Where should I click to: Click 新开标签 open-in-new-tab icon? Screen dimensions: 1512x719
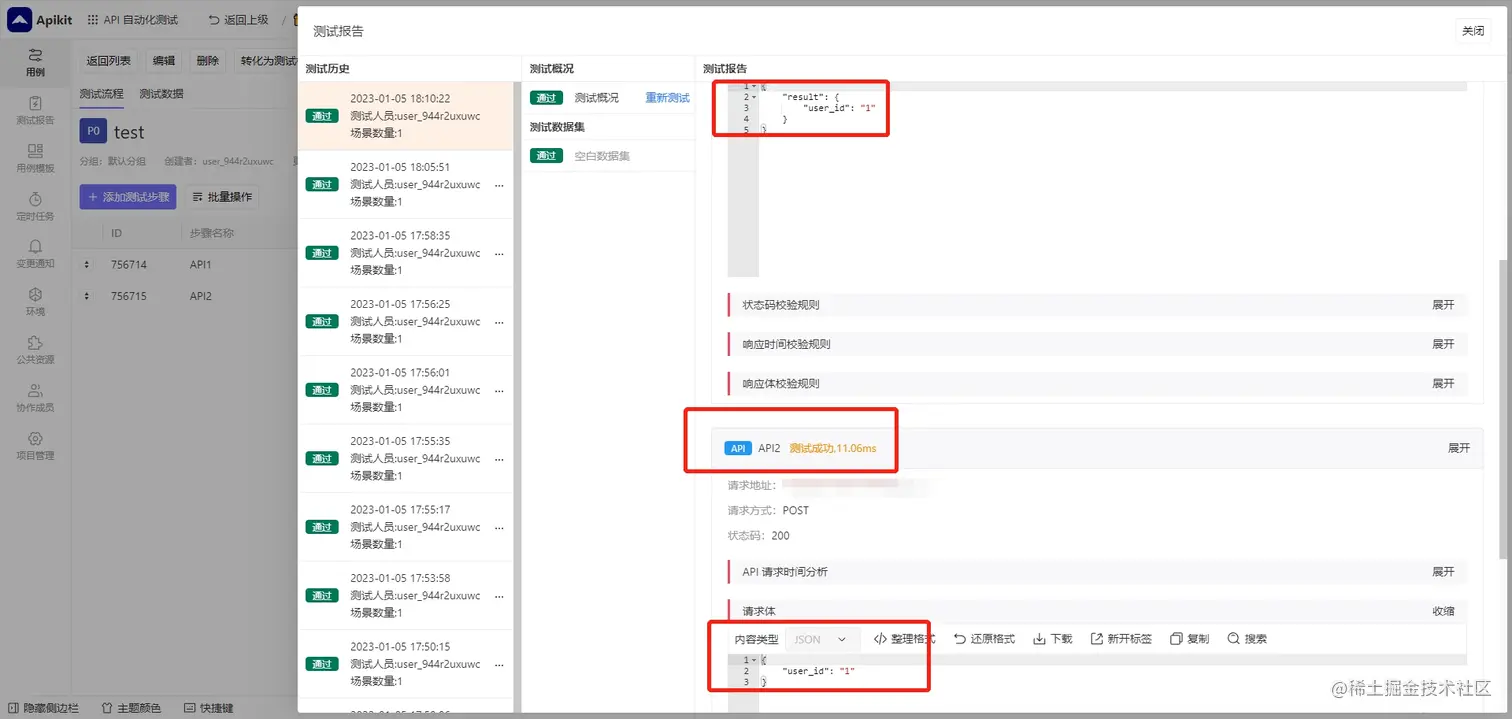tap(1097, 639)
